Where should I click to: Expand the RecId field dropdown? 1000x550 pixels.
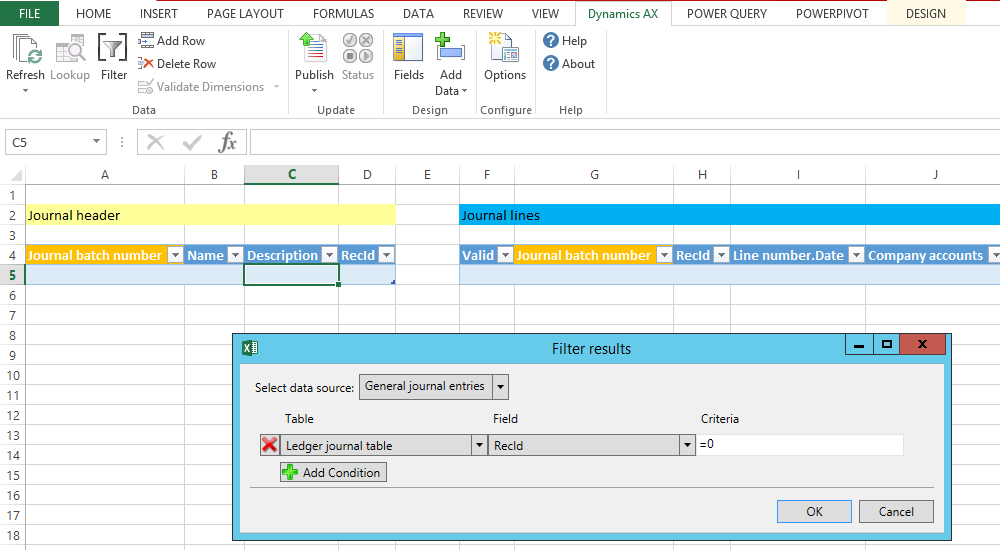click(687, 446)
